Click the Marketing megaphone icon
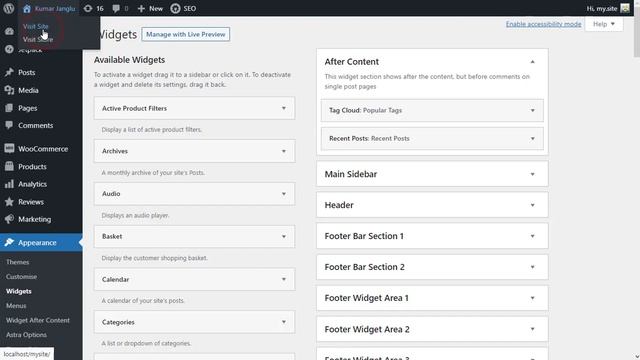640x360 pixels. (x=9, y=219)
